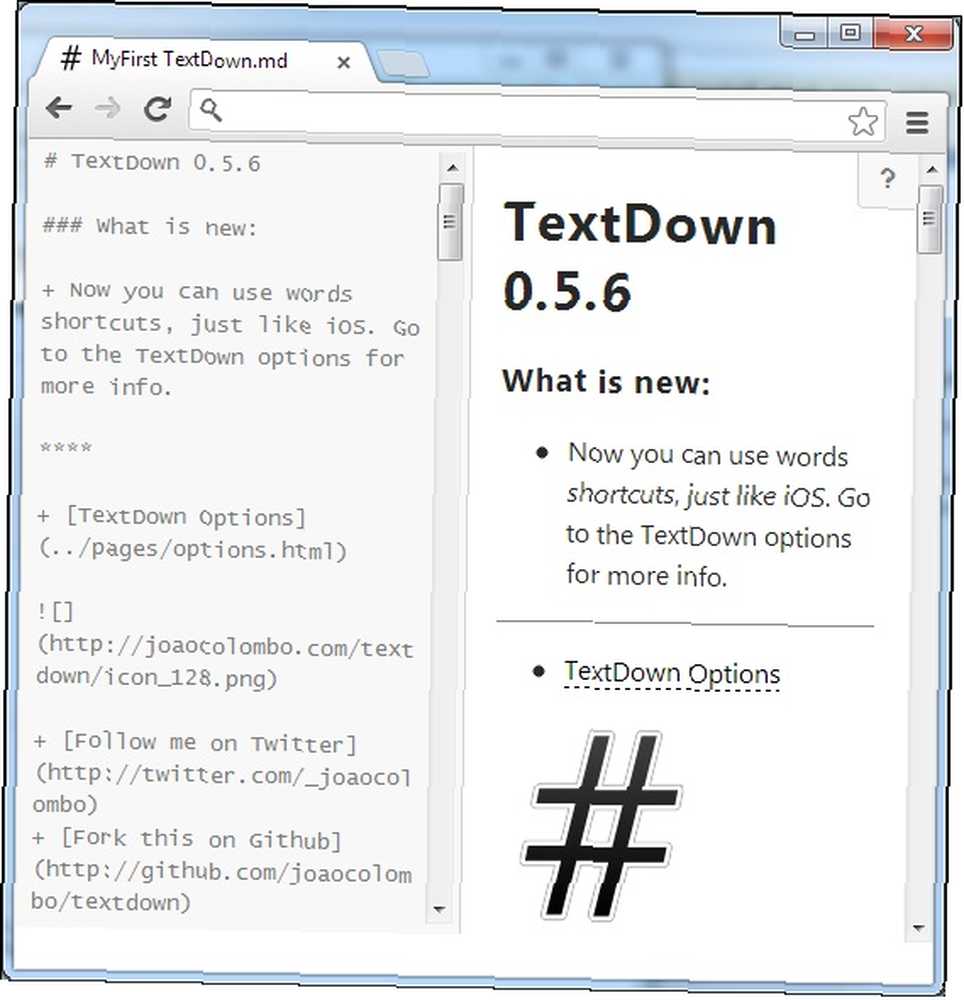Click the preview pane scroll-down arrow
964x1000 pixels.
[919, 928]
